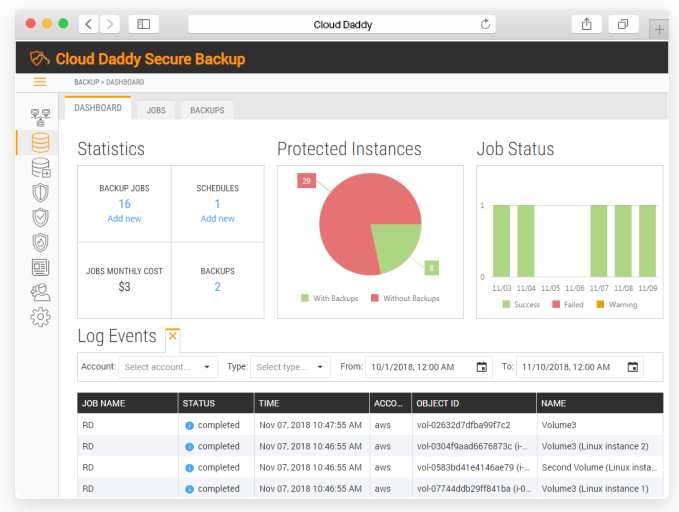Image resolution: width=679 pixels, height=512 pixels.
Task: Click the 29 label on pie chart
Action: [x=306, y=181]
